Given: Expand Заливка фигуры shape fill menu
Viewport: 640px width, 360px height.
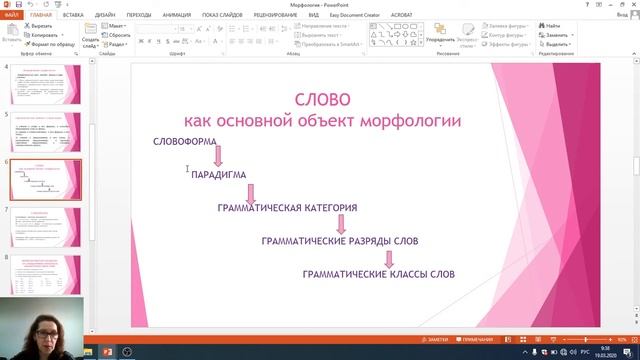Looking at the screenshot, I should [505, 26].
